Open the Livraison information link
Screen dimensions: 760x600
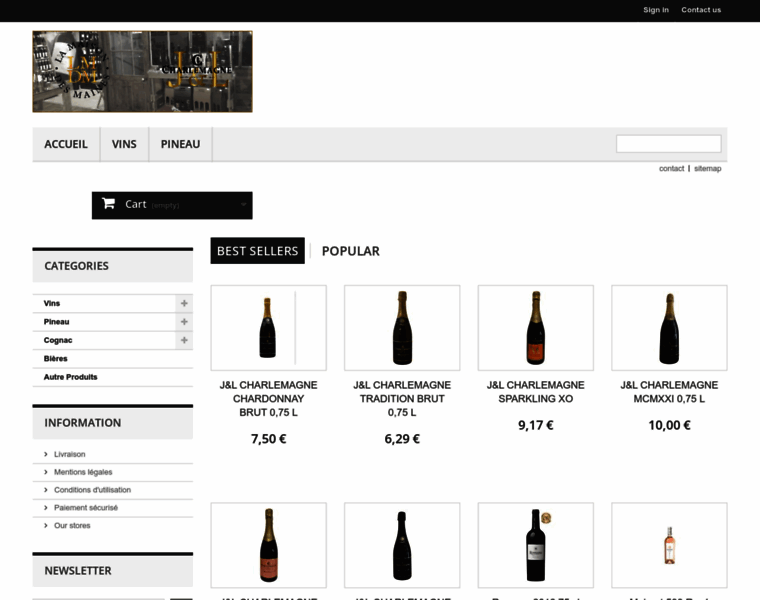coord(69,454)
